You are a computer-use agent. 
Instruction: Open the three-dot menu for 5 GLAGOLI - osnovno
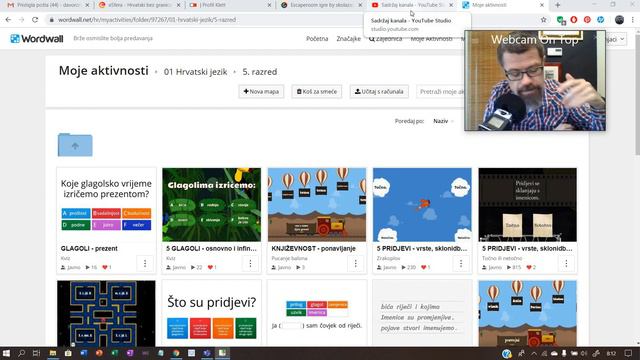pyautogui.click(x=250, y=264)
